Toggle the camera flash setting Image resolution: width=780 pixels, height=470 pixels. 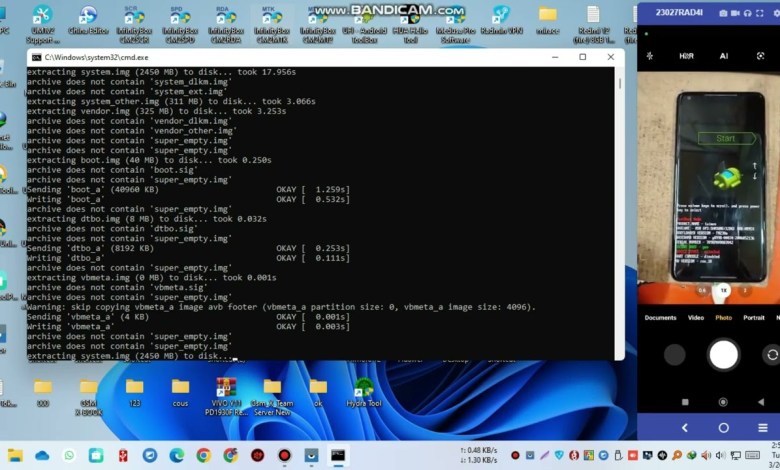point(649,56)
